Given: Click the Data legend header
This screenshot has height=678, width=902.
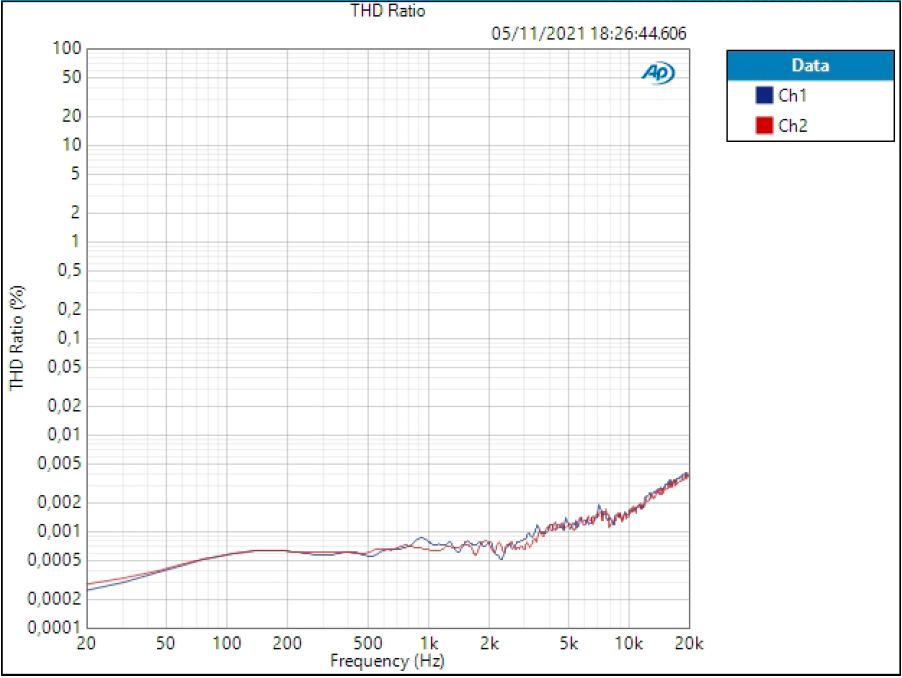Looking at the screenshot, I should point(811,65).
